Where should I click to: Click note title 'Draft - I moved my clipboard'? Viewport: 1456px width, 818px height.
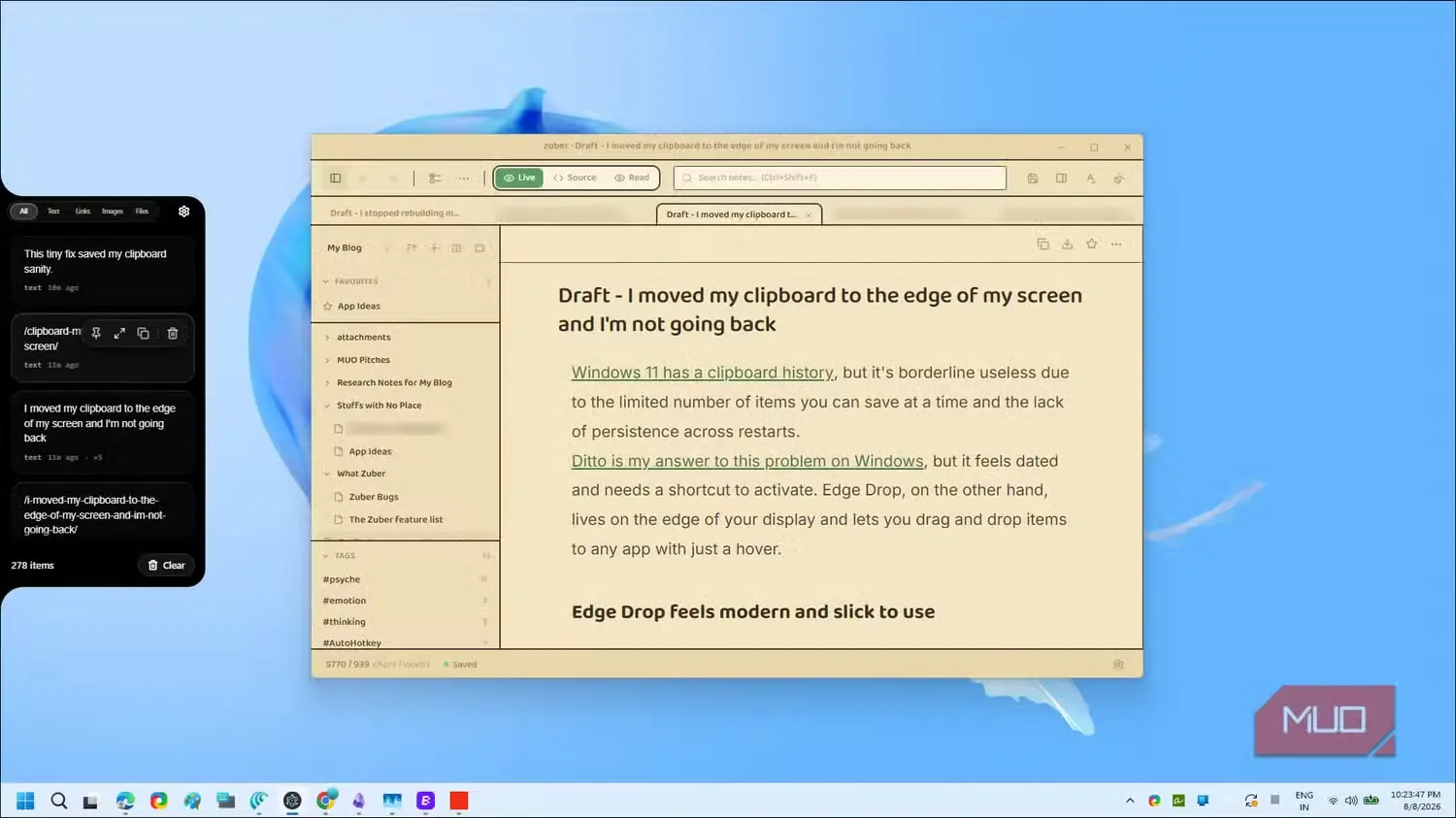coord(820,310)
